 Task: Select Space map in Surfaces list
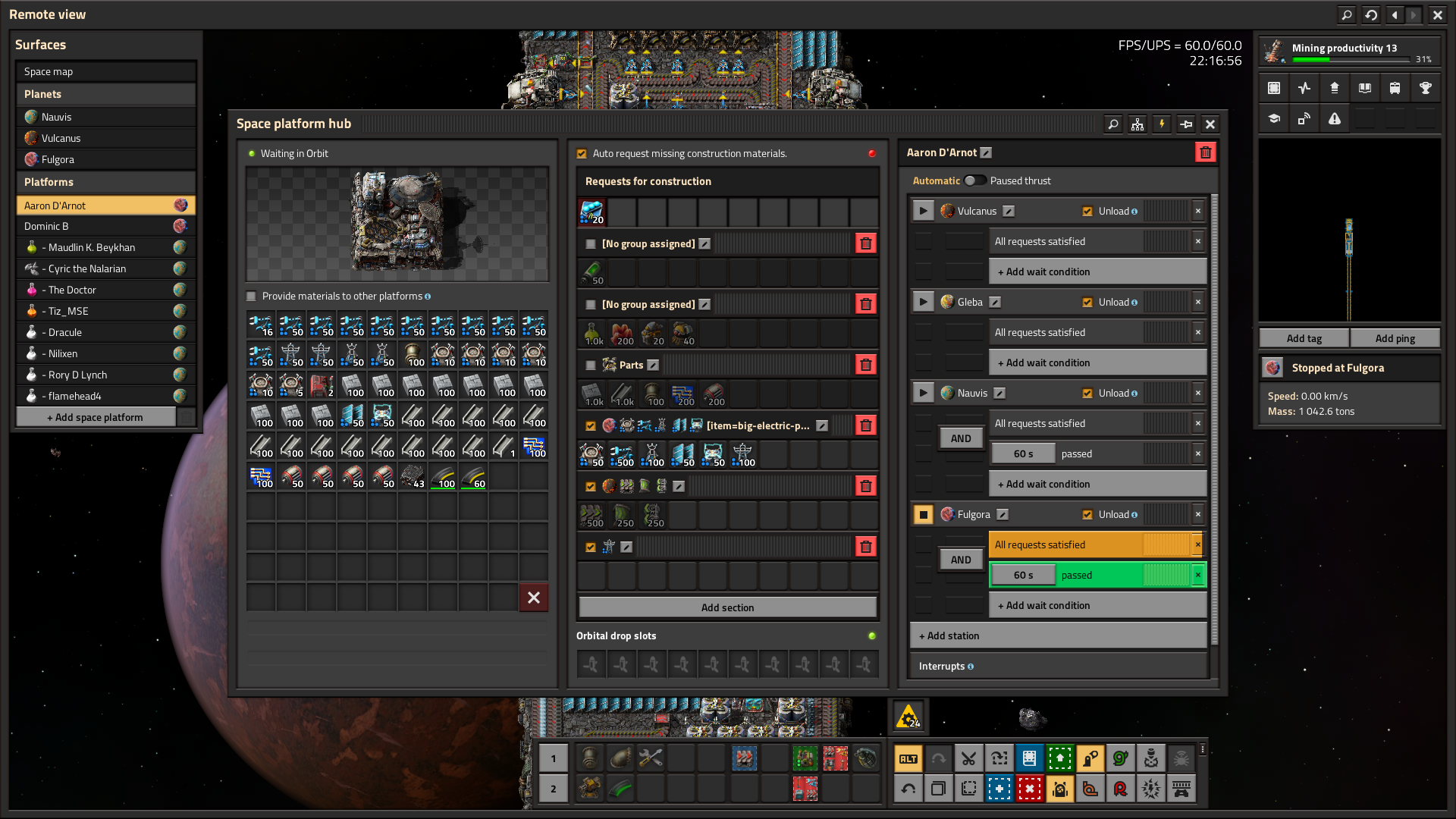pyautogui.click(x=106, y=71)
